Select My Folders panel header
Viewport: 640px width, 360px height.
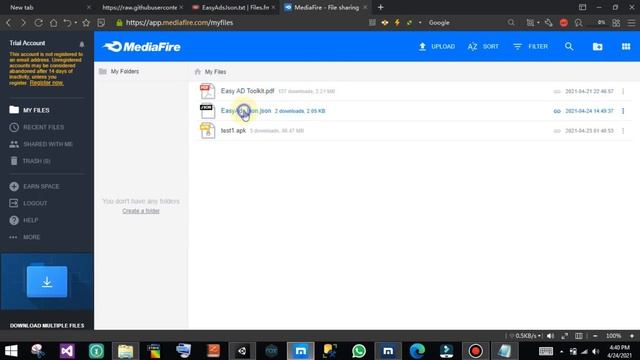tap(119, 71)
